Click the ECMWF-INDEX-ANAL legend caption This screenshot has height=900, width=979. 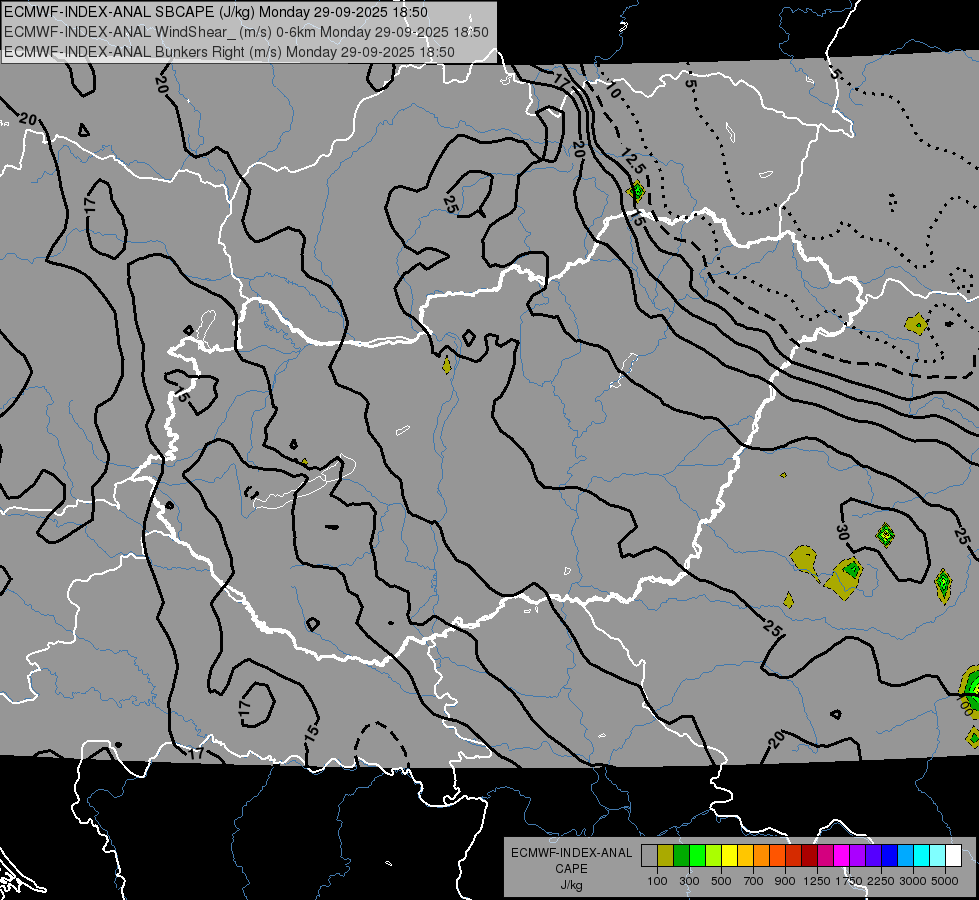point(571,853)
